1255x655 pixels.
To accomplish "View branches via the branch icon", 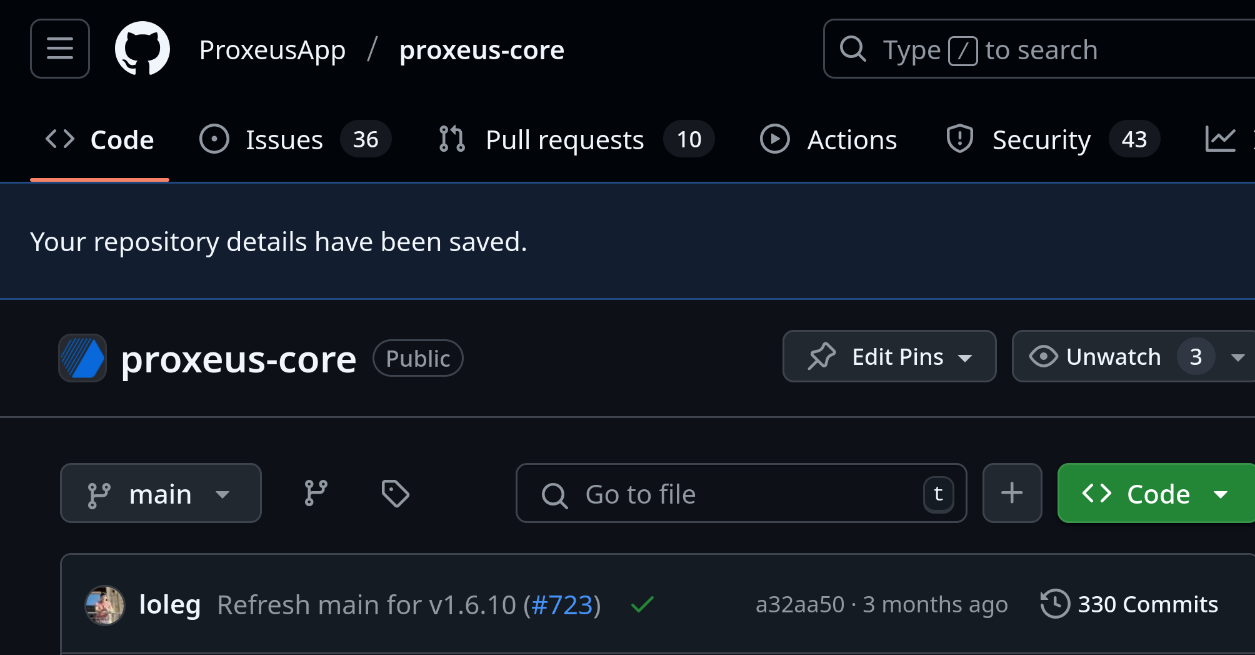I will [x=316, y=493].
